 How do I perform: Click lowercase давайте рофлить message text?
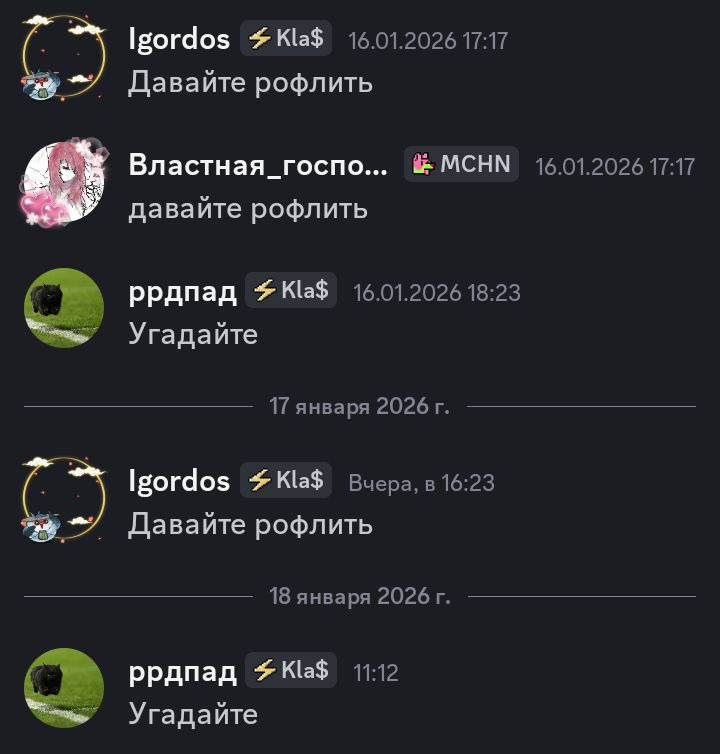(248, 209)
